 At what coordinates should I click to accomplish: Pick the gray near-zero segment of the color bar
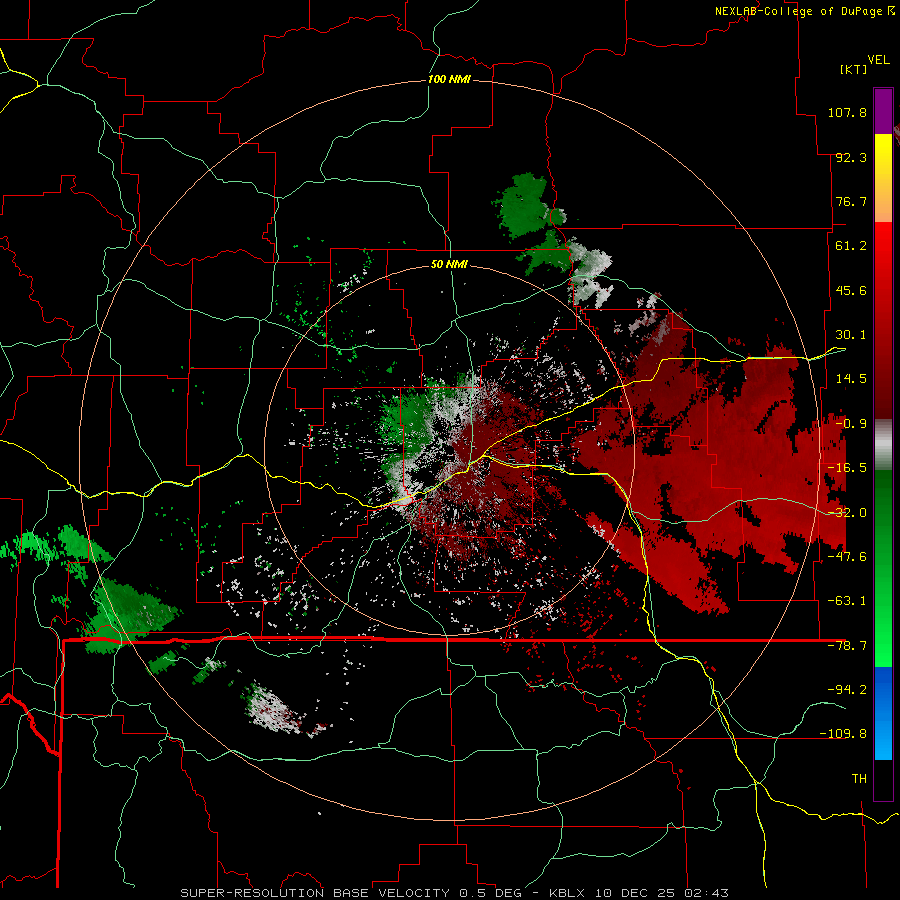point(883,445)
